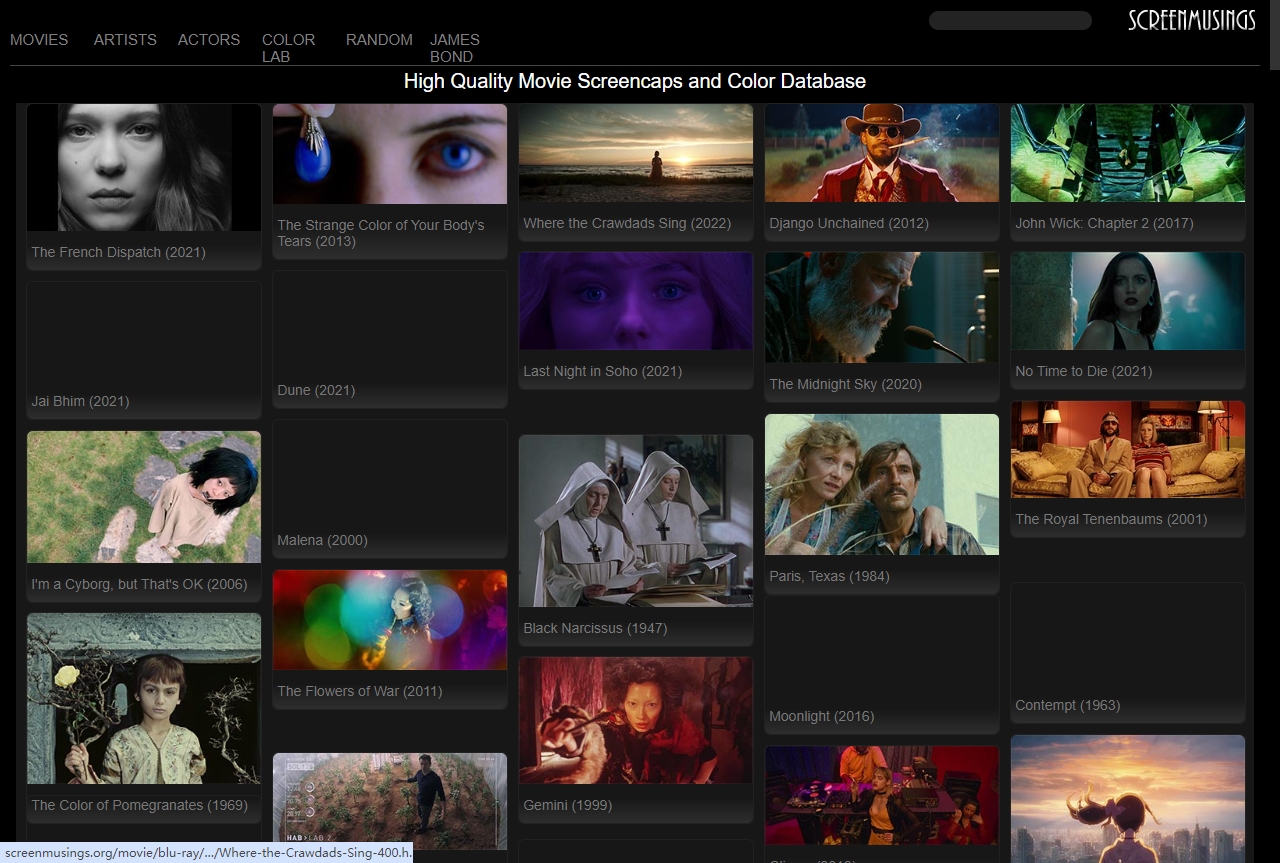Open the Dune (2021) title link
The image size is (1280, 863).
(x=316, y=390)
